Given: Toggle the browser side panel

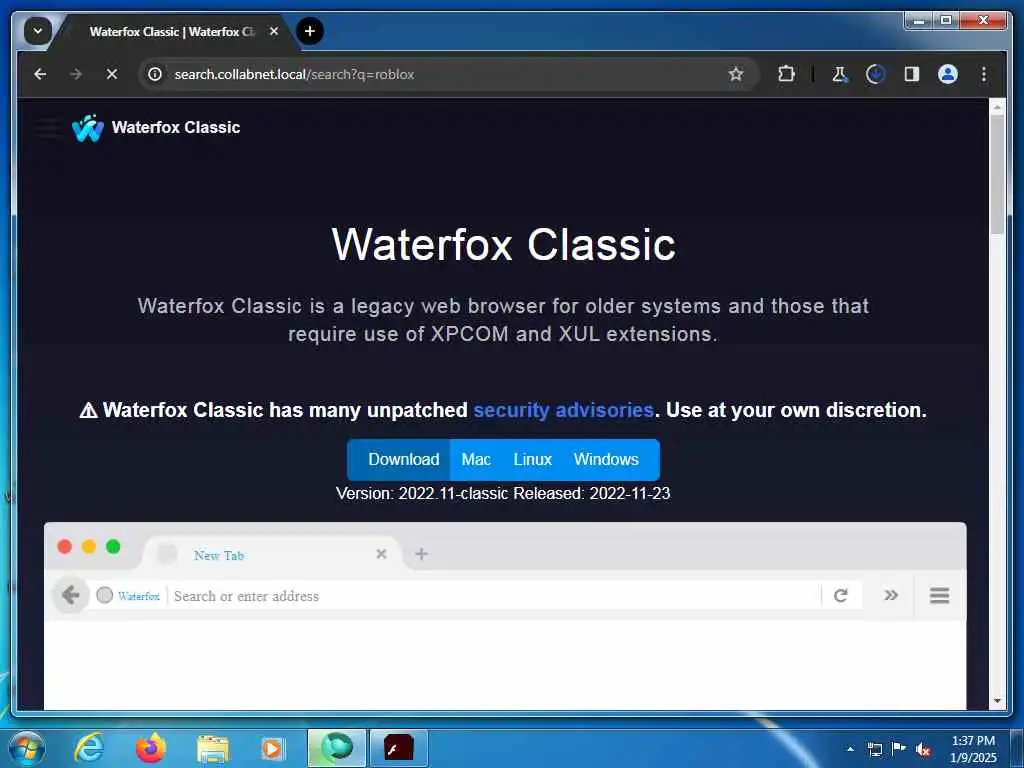Looking at the screenshot, I should click(x=912, y=74).
